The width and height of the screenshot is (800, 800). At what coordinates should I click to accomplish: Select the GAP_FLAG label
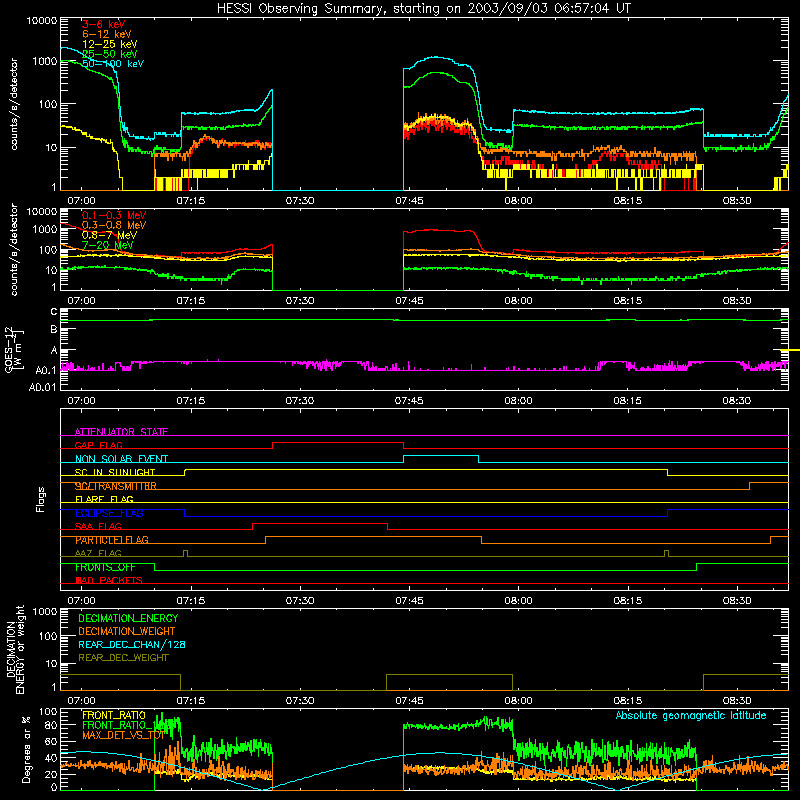[x=98, y=445]
